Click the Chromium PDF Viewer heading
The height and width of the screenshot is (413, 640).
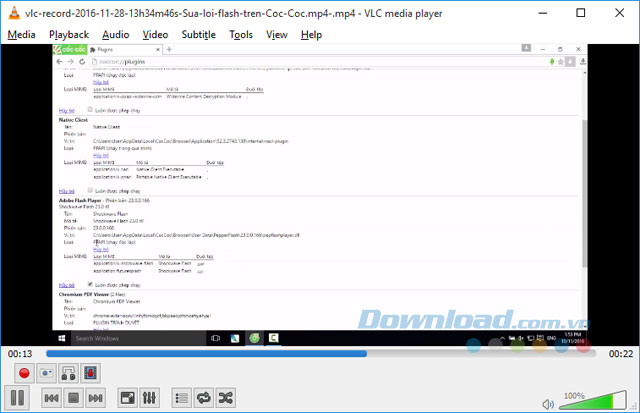tap(84, 294)
